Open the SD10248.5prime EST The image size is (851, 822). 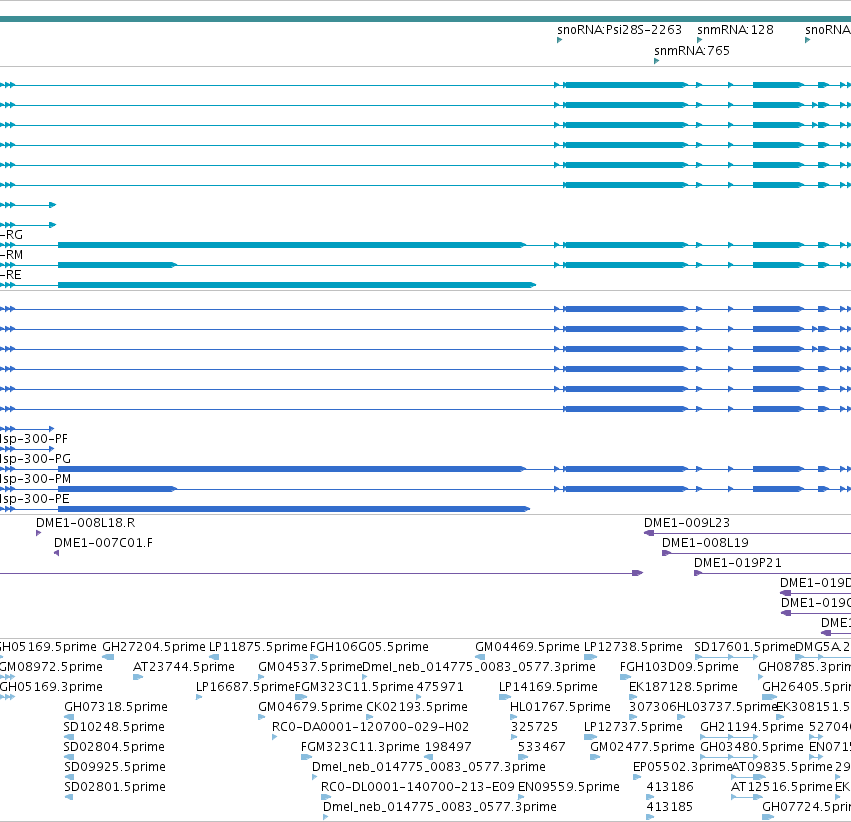pyautogui.click(x=114, y=727)
